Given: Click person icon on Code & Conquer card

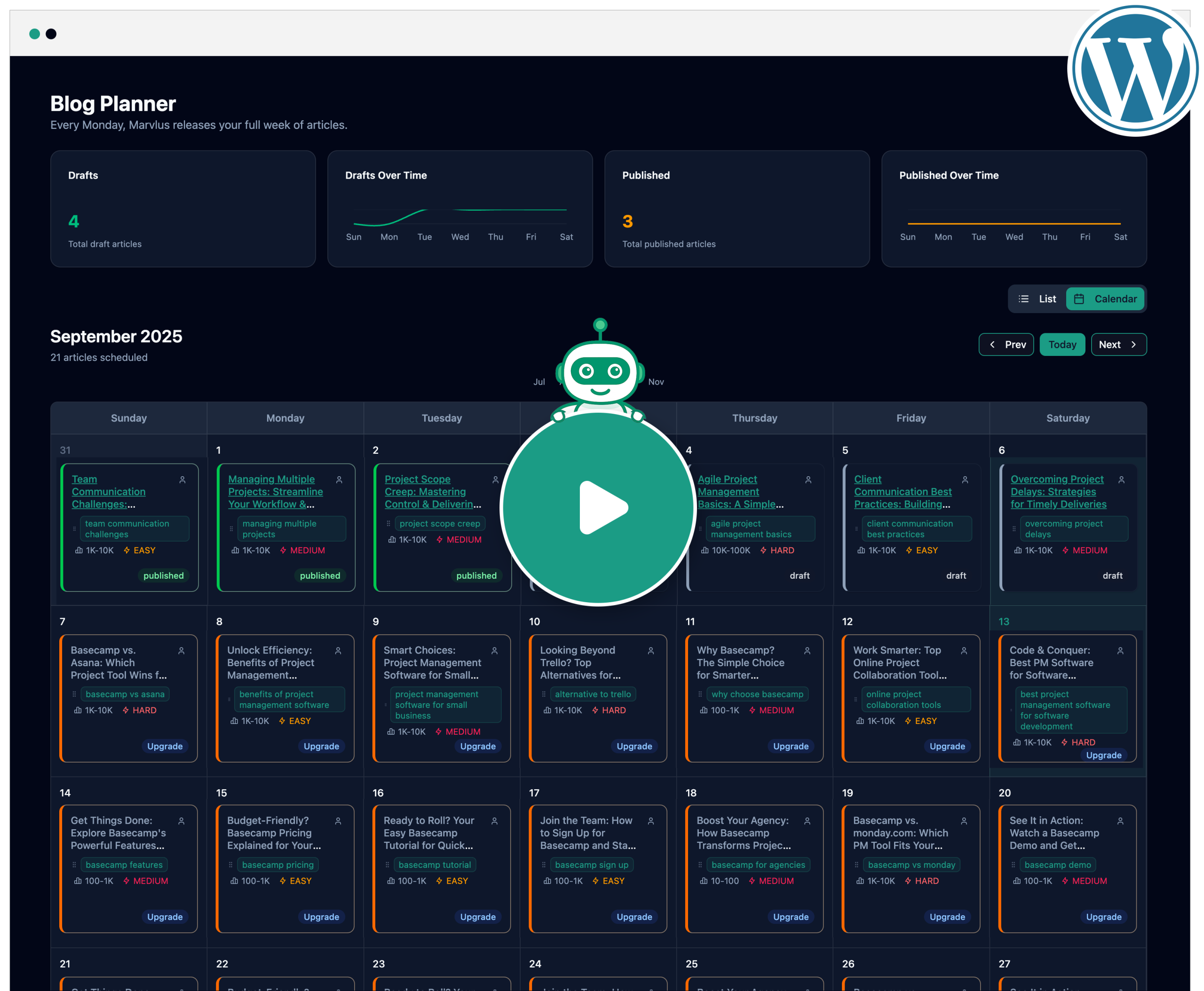Looking at the screenshot, I should [x=1120, y=651].
